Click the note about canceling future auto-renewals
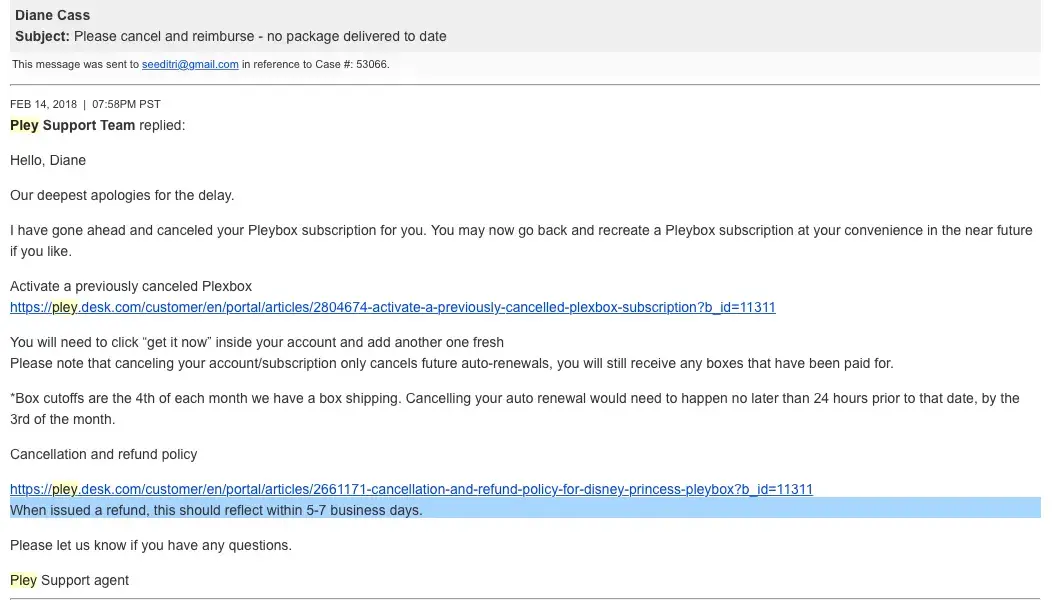Image resolution: width=1055 pixels, height=605 pixels. [x=451, y=363]
